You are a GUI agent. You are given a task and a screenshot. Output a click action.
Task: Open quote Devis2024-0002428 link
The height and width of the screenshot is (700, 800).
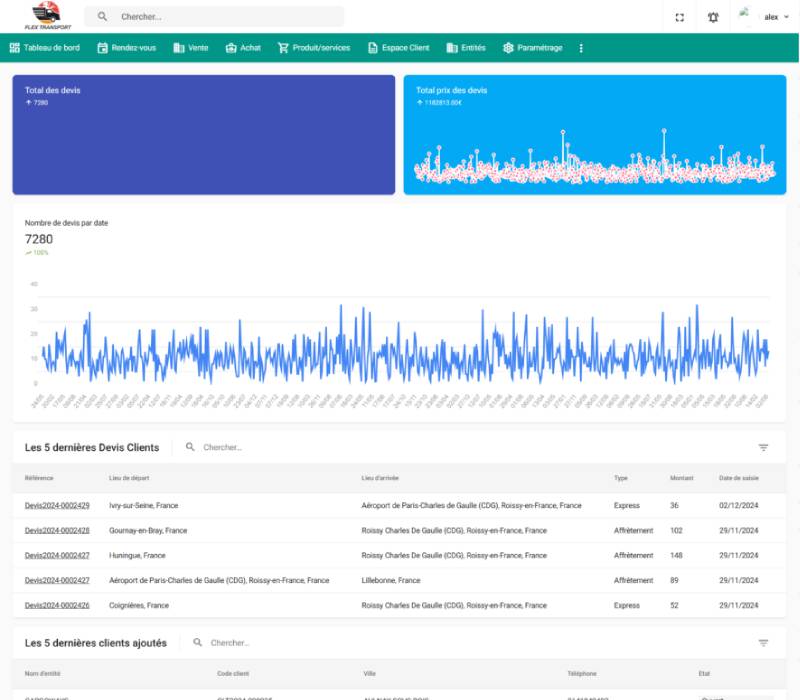coord(57,531)
